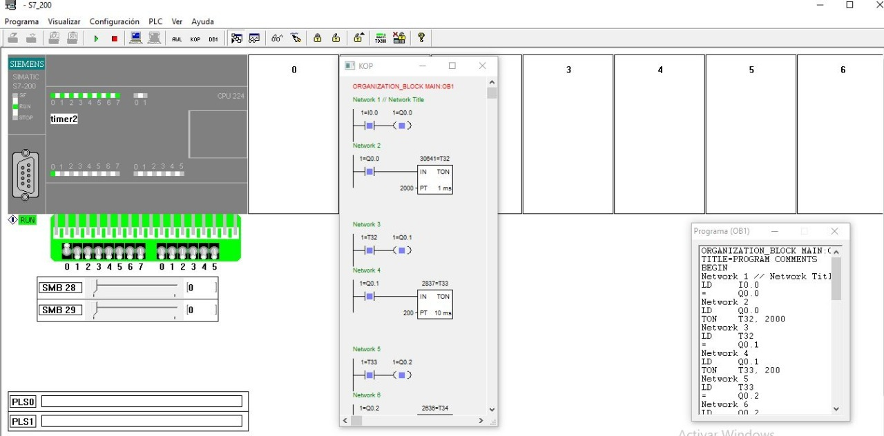Click the 'timer2' program name label on PLC

point(64,120)
